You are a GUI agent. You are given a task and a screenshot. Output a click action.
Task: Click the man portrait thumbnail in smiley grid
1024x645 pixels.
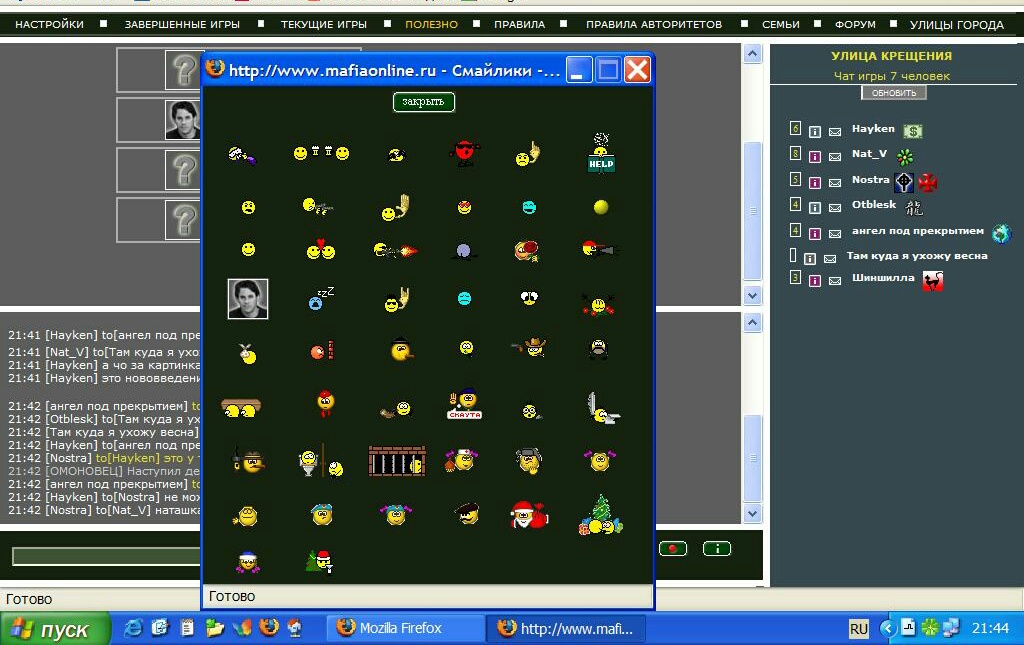[x=248, y=299]
